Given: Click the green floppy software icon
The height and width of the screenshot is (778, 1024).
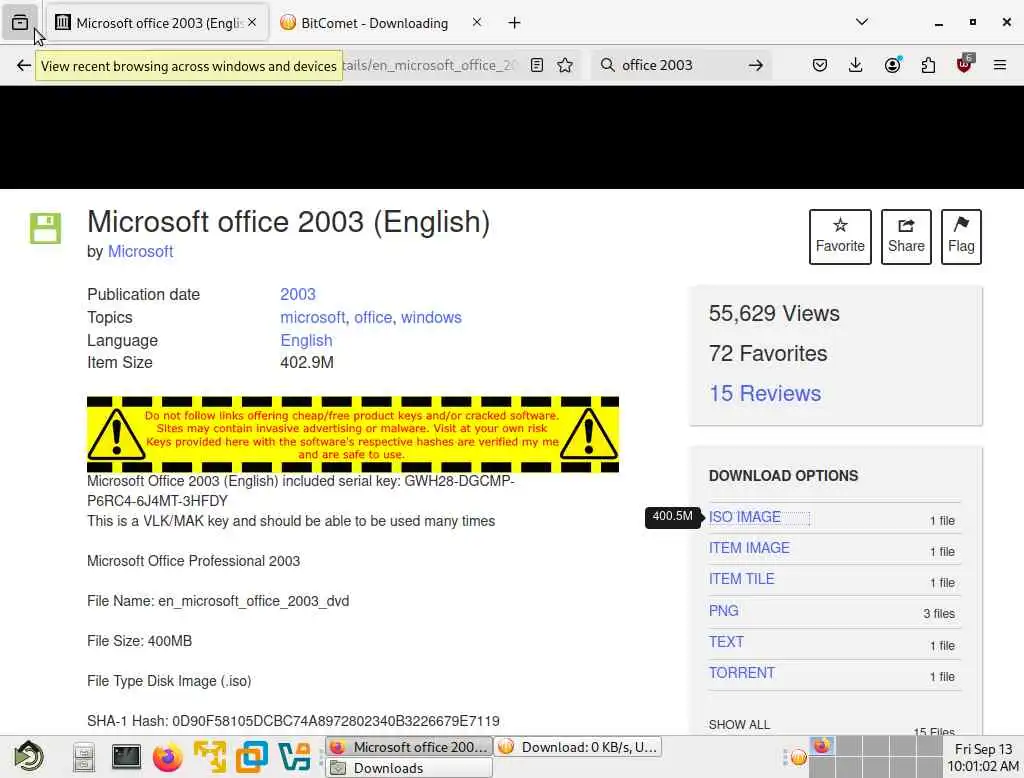Looking at the screenshot, I should click(x=45, y=228).
